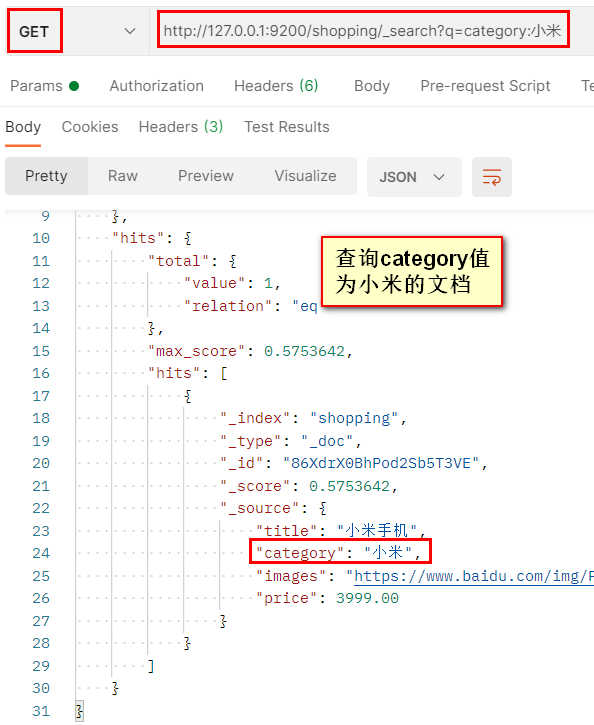Open the Pre-request Script tab
594x725 pixels.
485,86
